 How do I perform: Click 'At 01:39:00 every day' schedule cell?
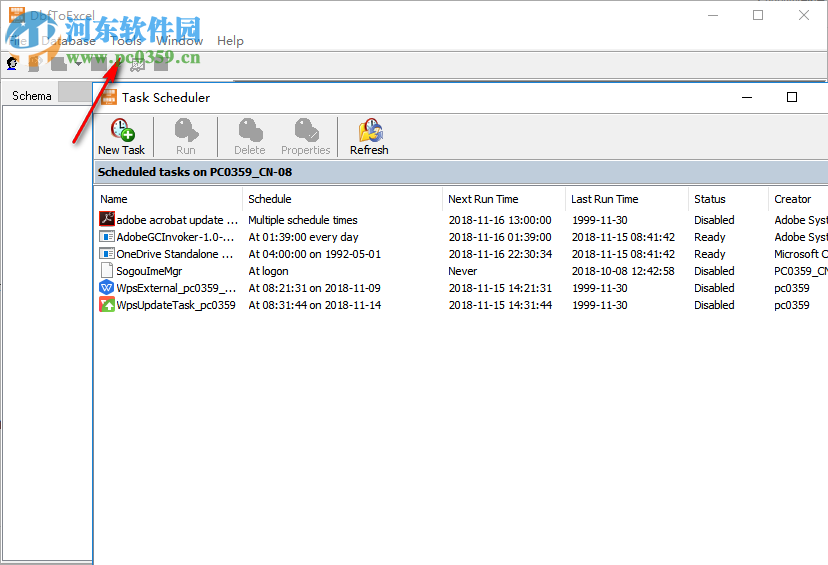(303, 237)
